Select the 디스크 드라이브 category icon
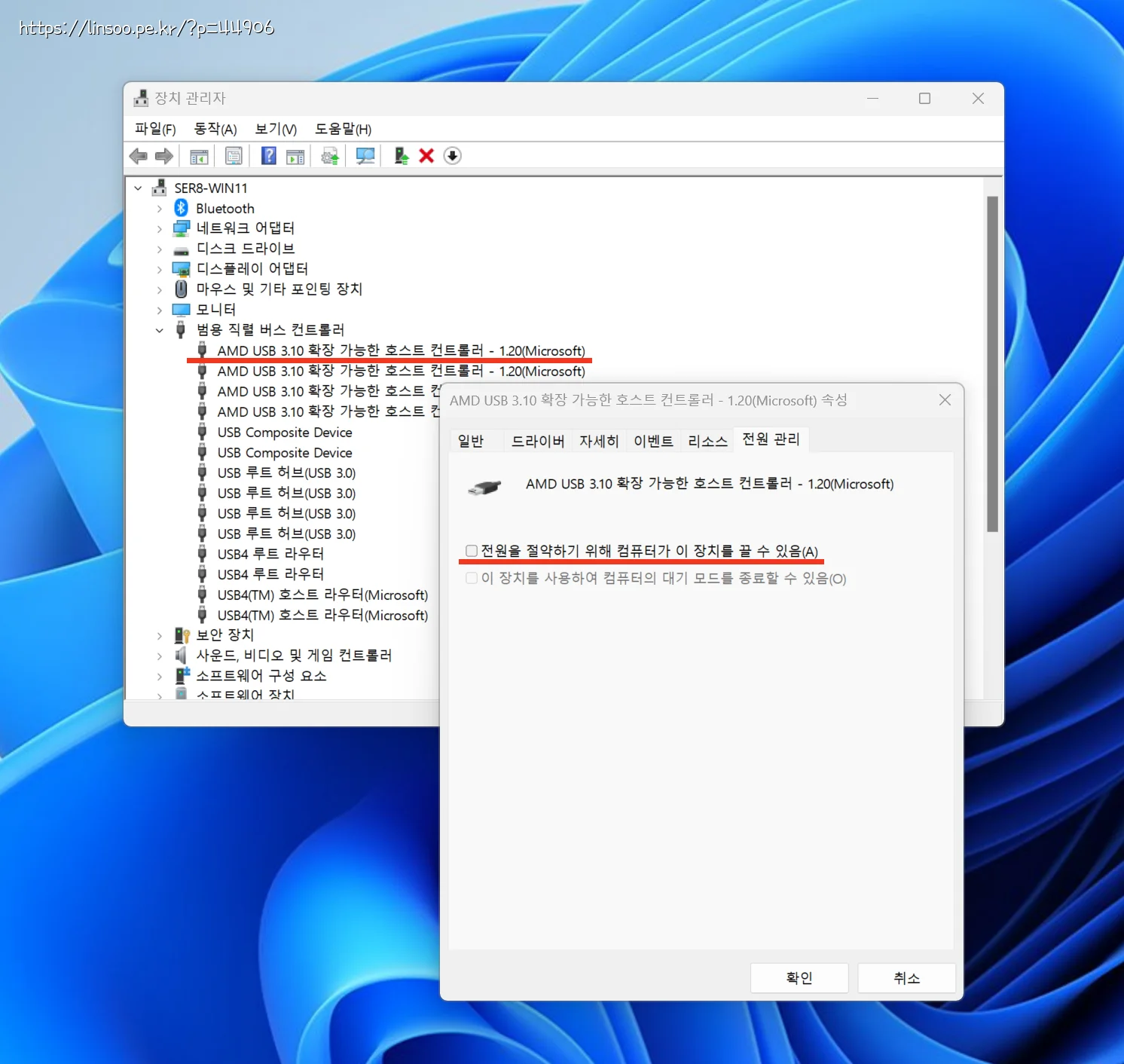 pyautogui.click(x=181, y=249)
